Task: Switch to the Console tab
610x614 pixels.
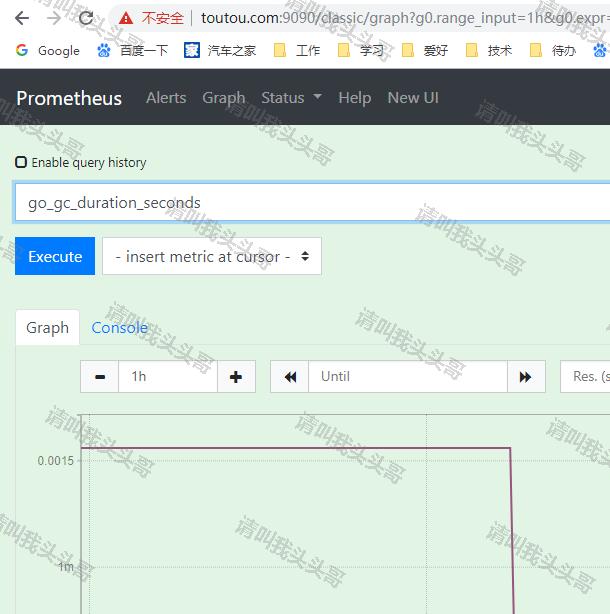Action: (x=119, y=328)
